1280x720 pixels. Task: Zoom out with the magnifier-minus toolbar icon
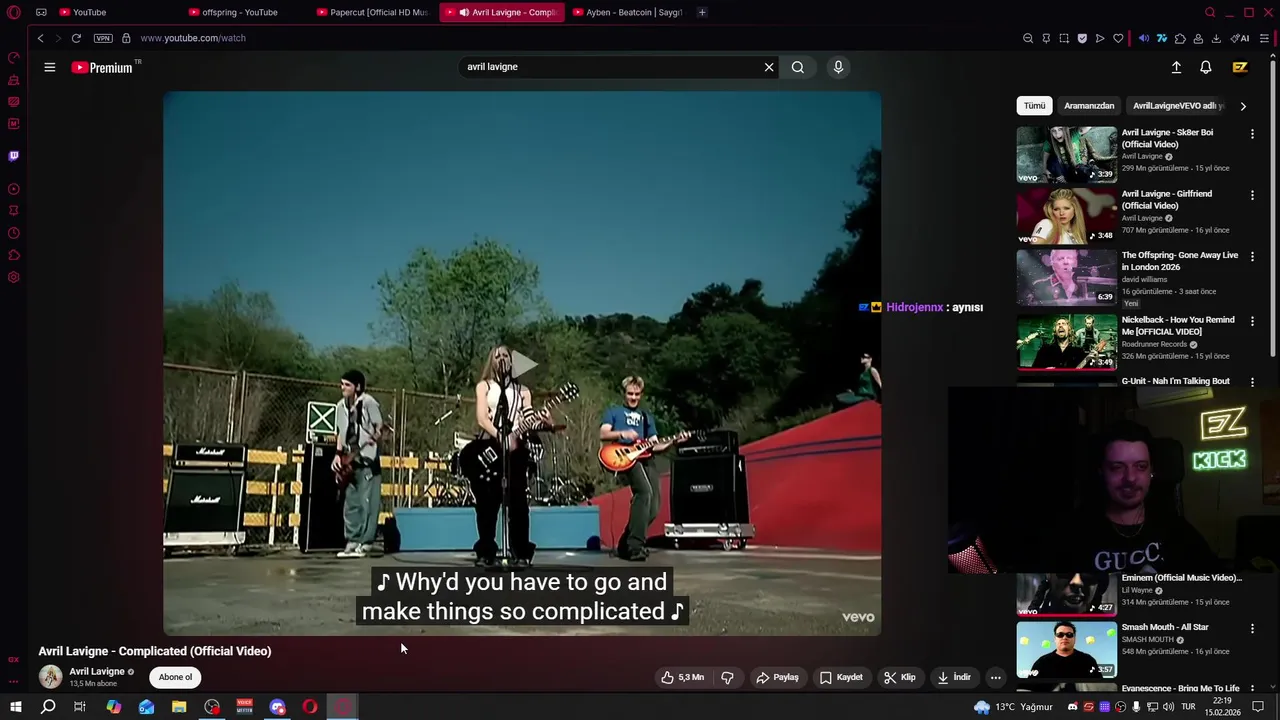click(x=1028, y=38)
